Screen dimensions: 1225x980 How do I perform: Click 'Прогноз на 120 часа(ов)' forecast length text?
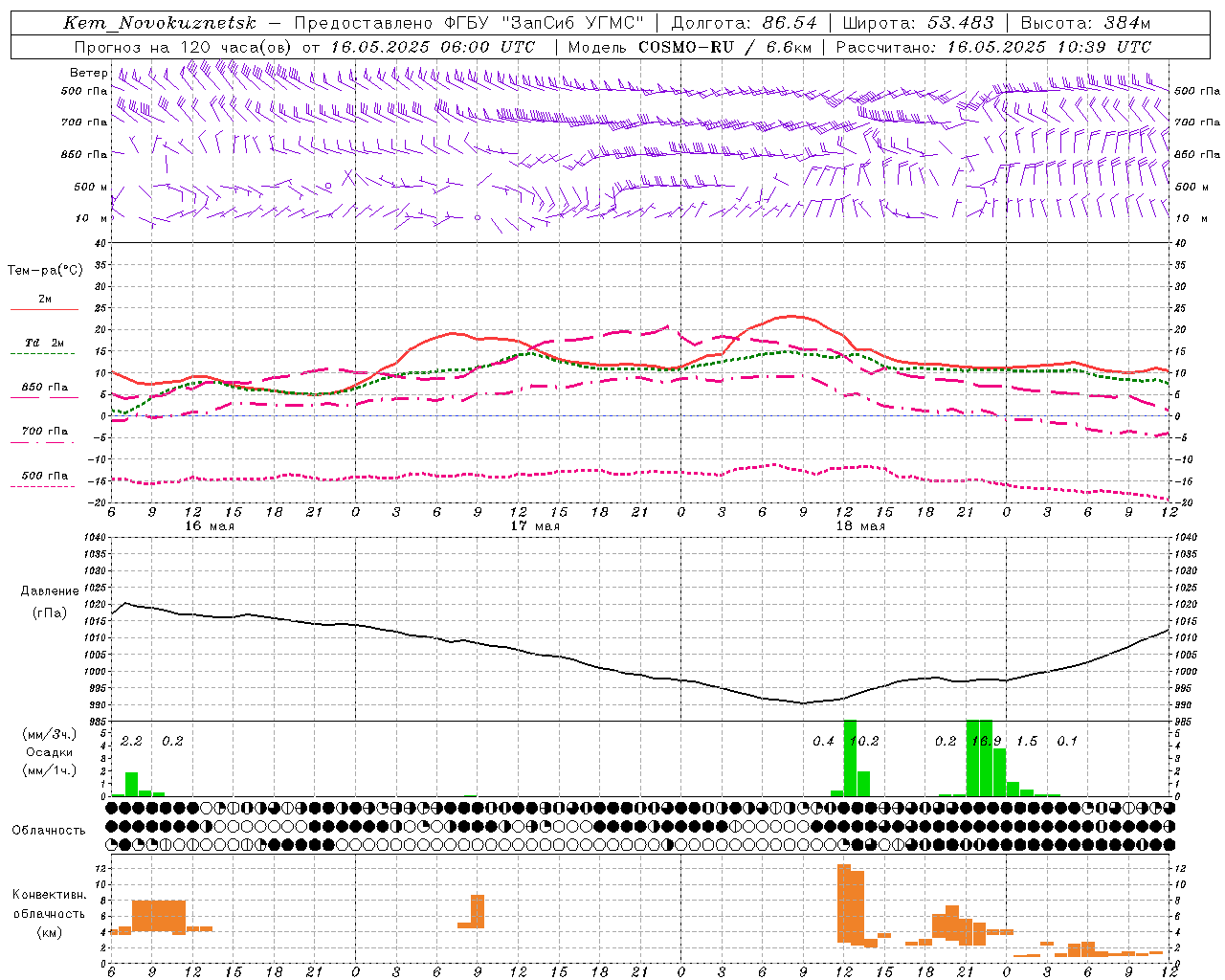point(185,47)
